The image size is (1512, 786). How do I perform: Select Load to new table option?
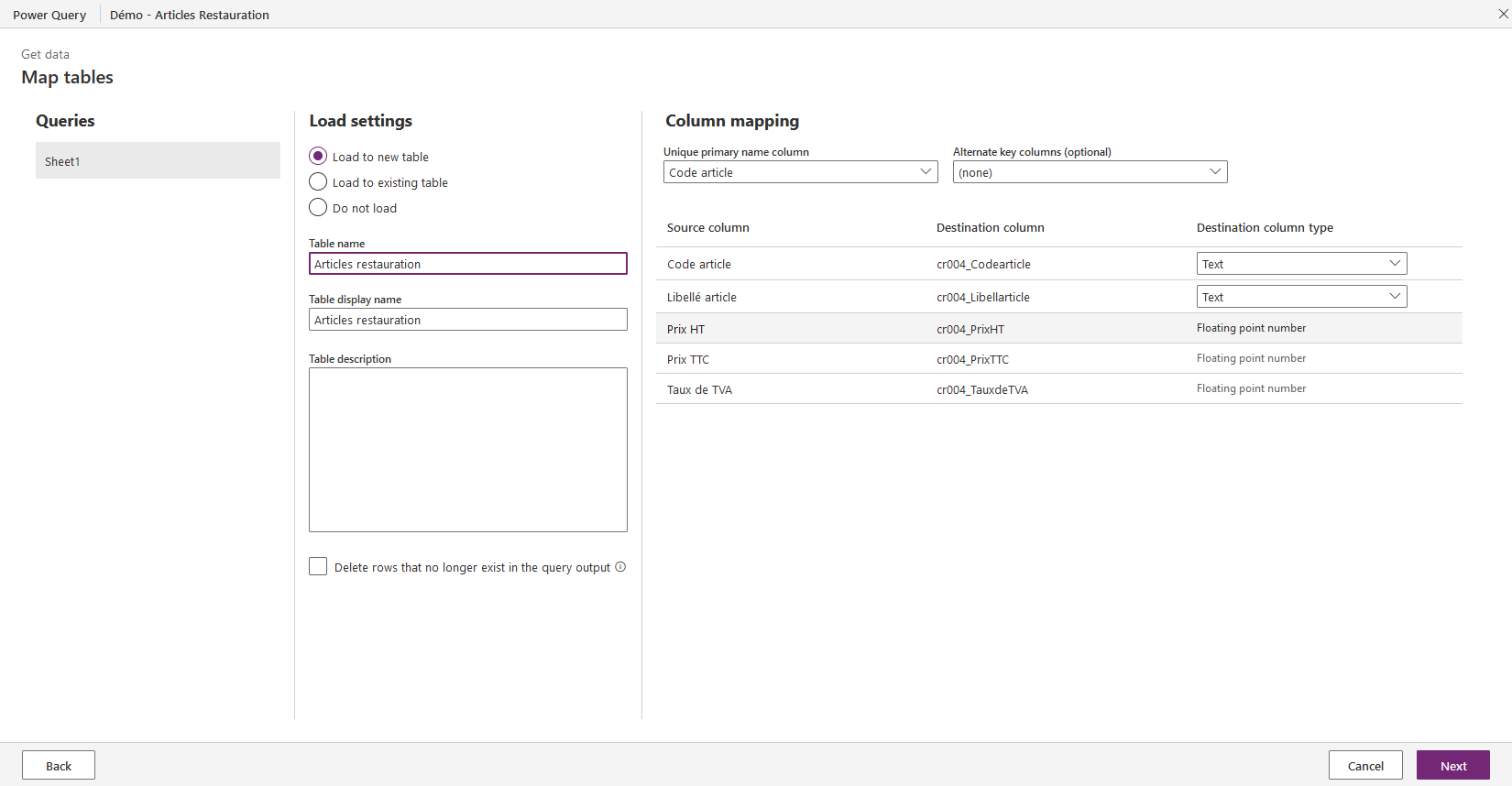click(318, 157)
